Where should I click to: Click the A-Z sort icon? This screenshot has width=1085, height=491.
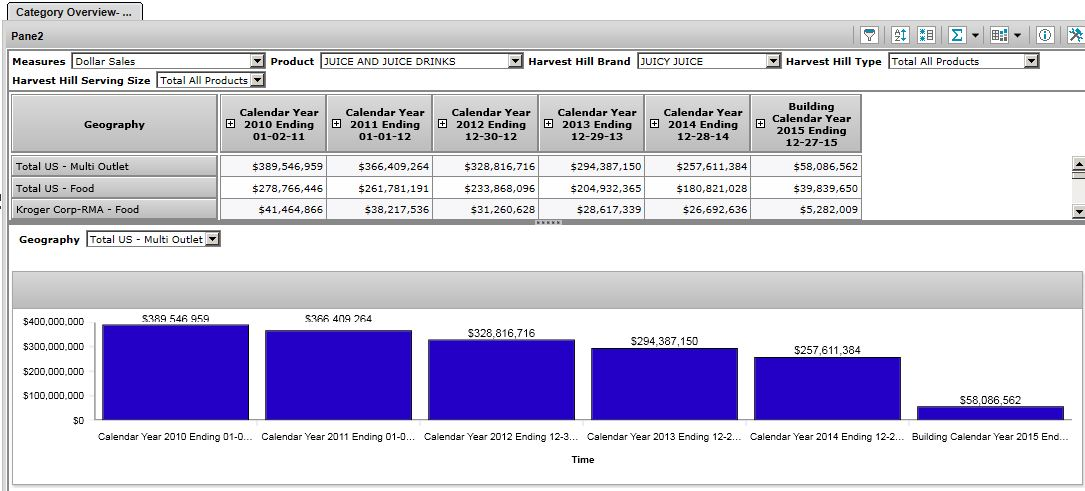(x=899, y=35)
